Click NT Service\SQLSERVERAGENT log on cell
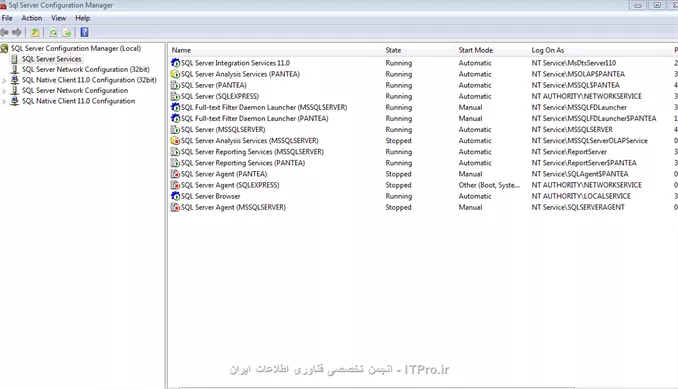The height and width of the screenshot is (389, 678). tap(578, 207)
